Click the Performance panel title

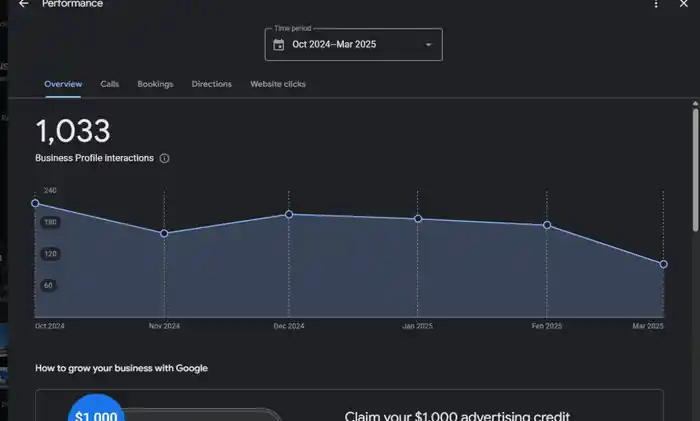click(x=72, y=4)
